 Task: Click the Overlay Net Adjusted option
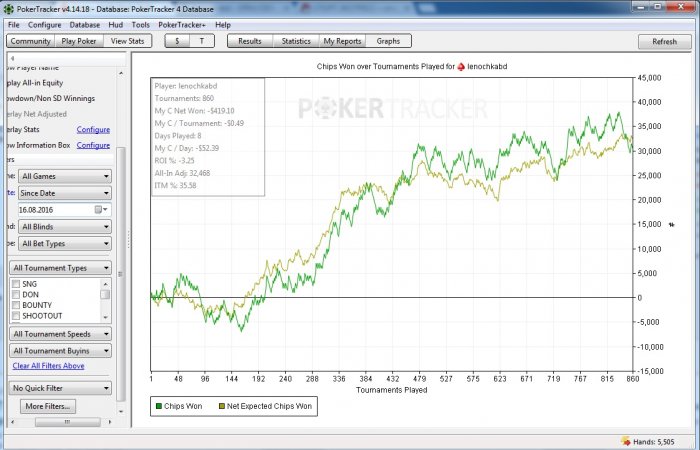(x=37, y=114)
